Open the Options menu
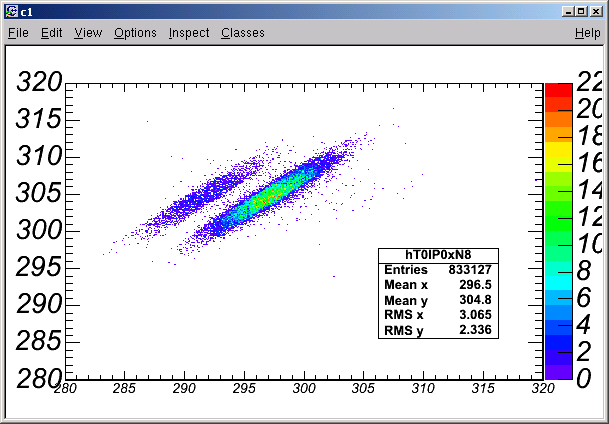The height and width of the screenshot is (424, 609). click(x=135, y=33)
